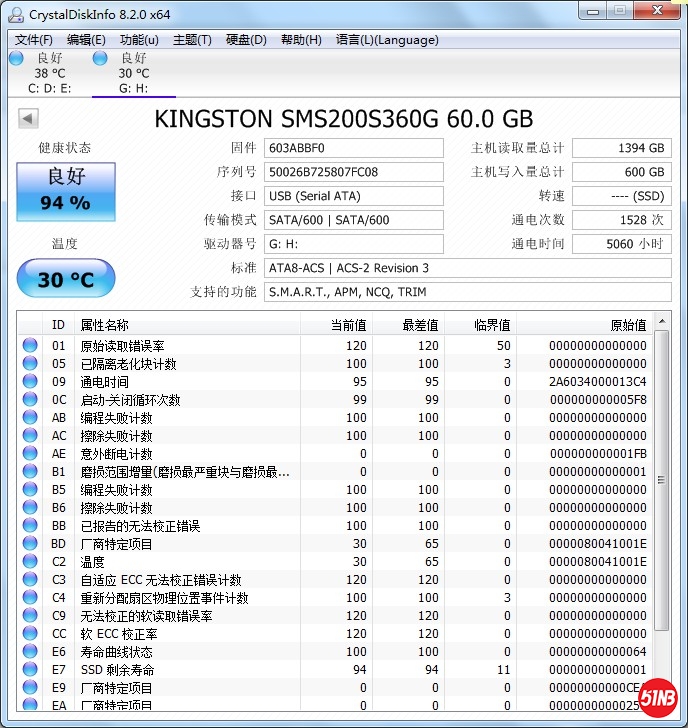Click the 属性名称 column header

pos(187,325)
